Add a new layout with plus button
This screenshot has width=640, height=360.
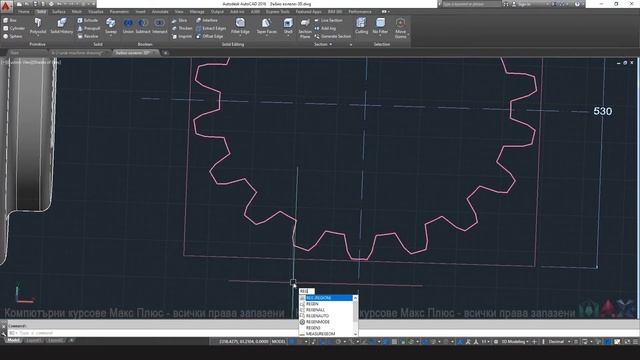[x=71, y=340]
